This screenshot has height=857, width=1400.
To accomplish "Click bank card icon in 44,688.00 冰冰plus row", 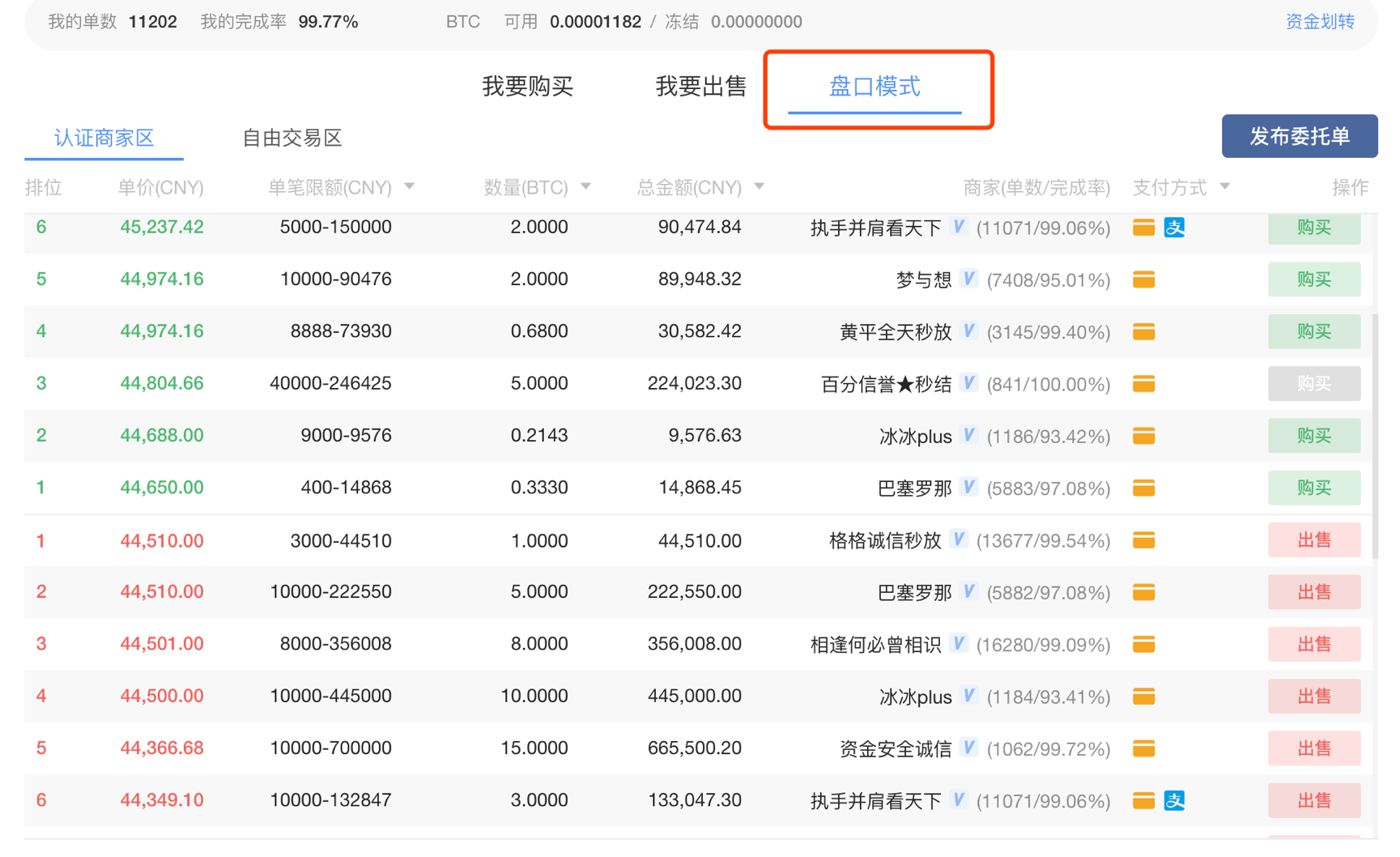I will [x=1143, y=436].
